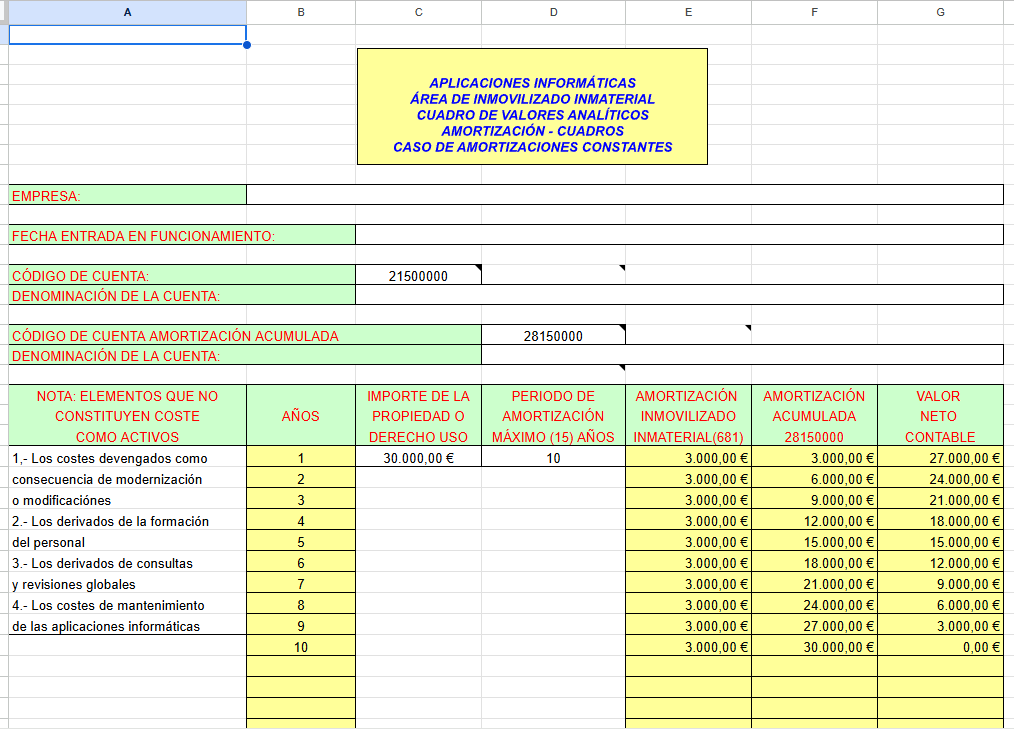
Task: Click the 'VALOR NETO CONTABLE' header cell
Action: [940, 416]
